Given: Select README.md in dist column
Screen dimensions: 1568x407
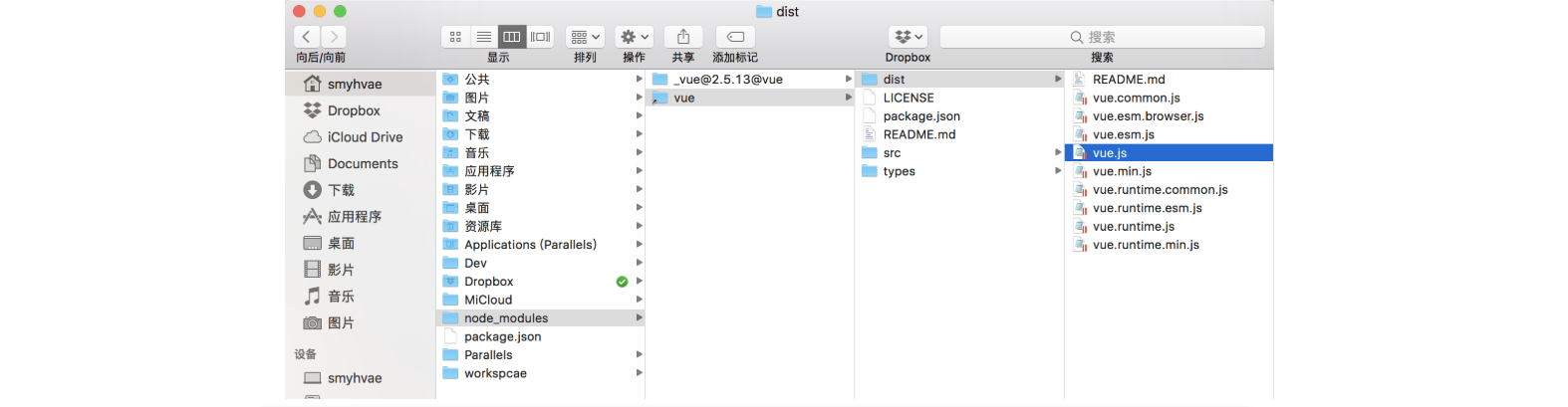Looking at the screenshot, I should click(1170, 79).
